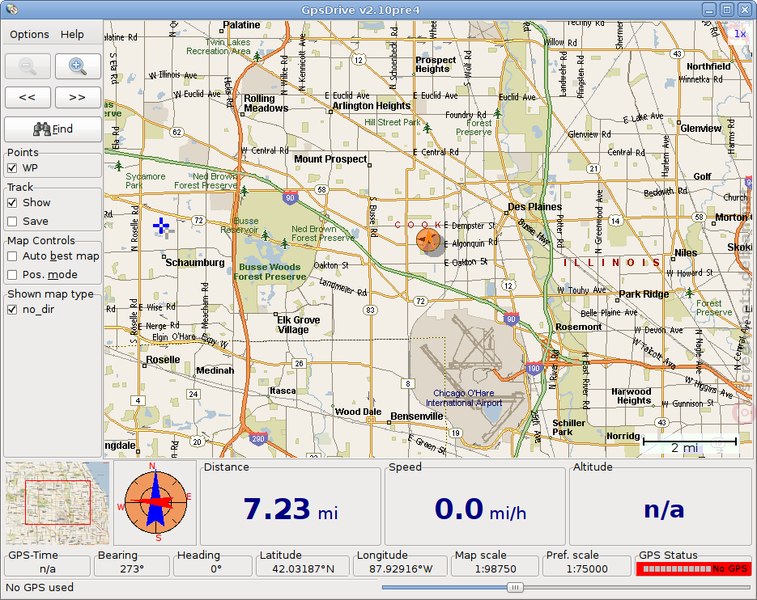This screenshot has height=600, width=757.
Task: Click the map scale slider handle
Action: (x=515, y=587)
